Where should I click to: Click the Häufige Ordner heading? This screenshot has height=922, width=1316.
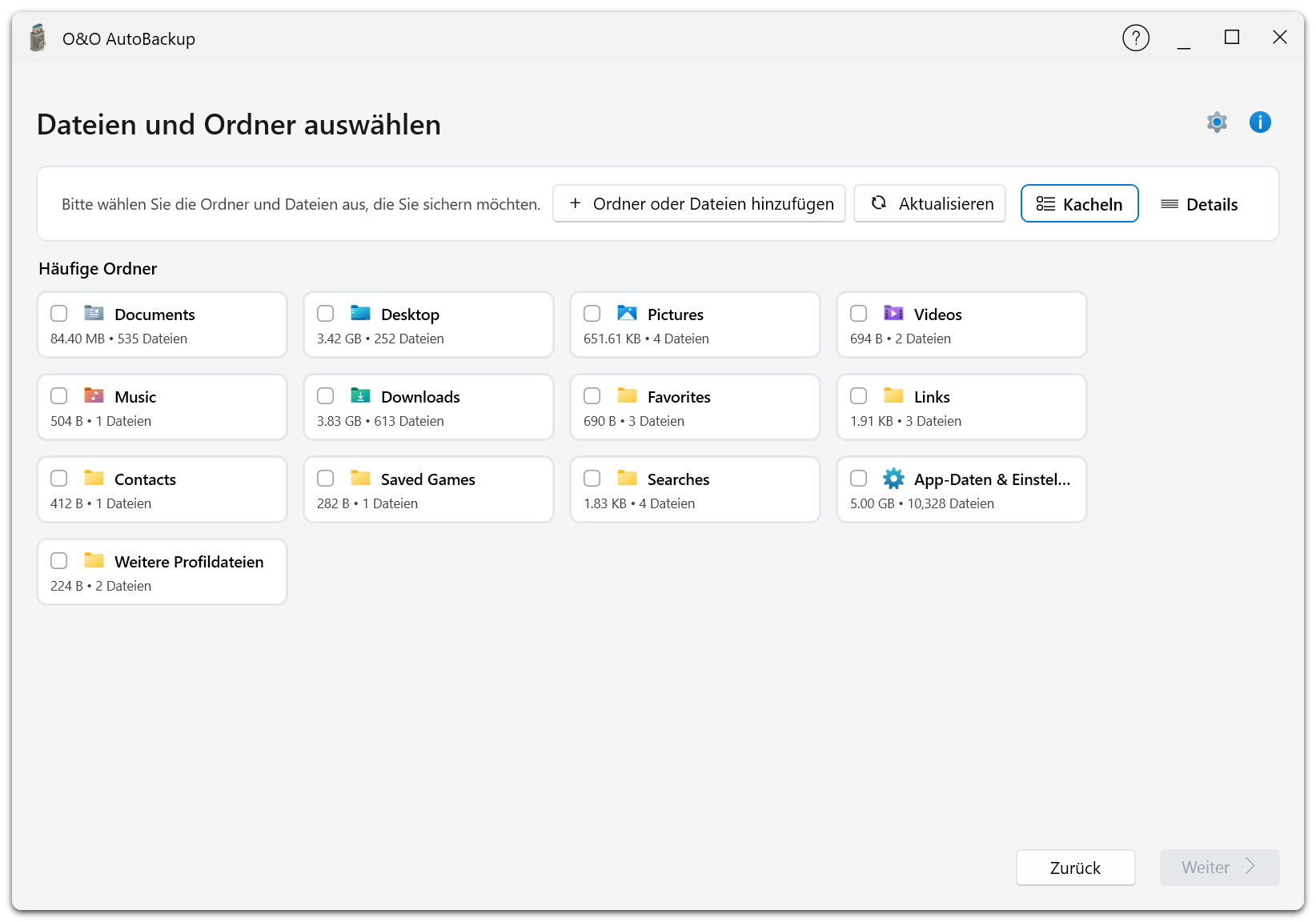click(98, 269)
